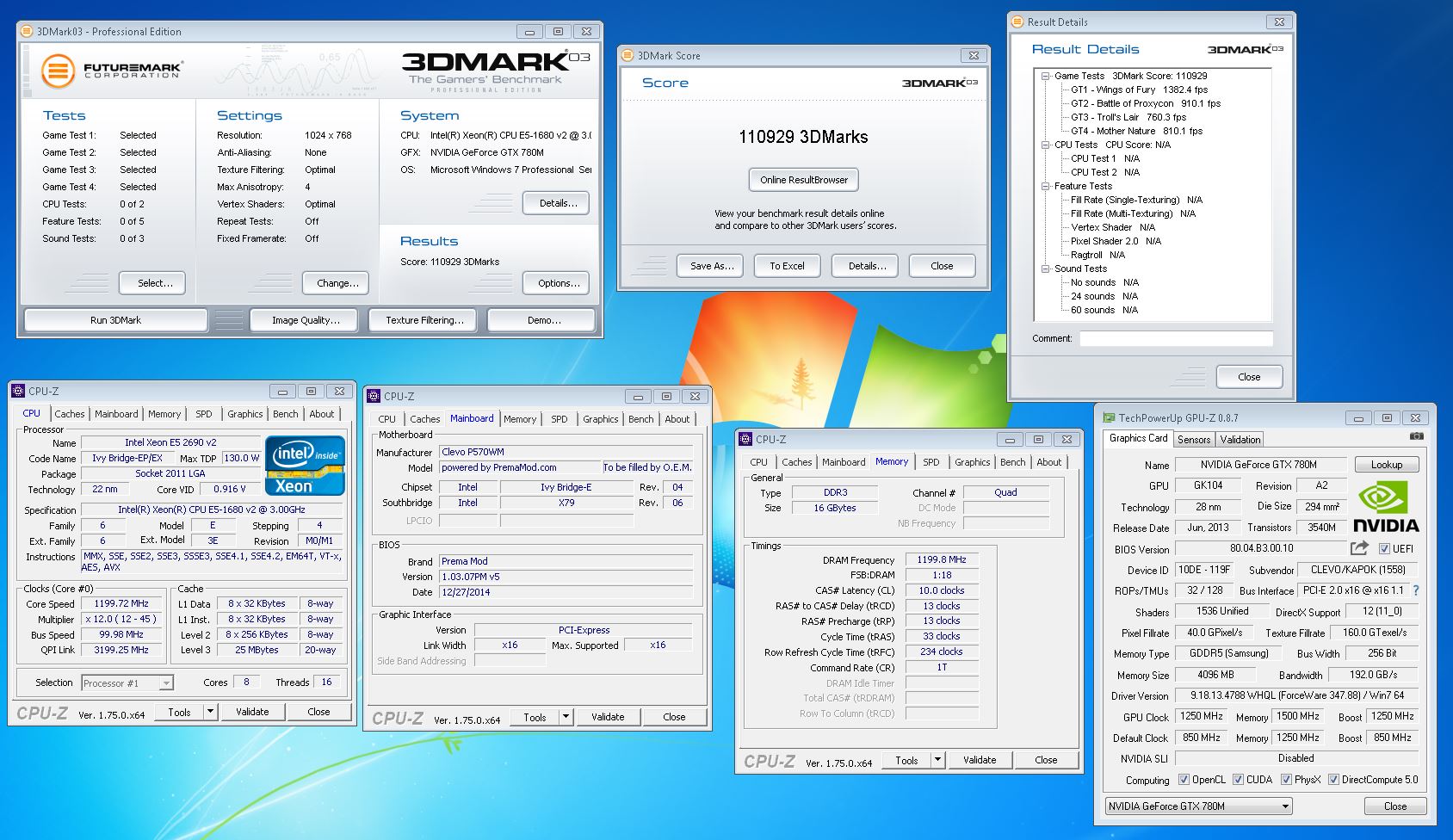Click the GPU-Z save BIOS share icon
Screen dimensions: 1453x840
[x=1359, y=548]
